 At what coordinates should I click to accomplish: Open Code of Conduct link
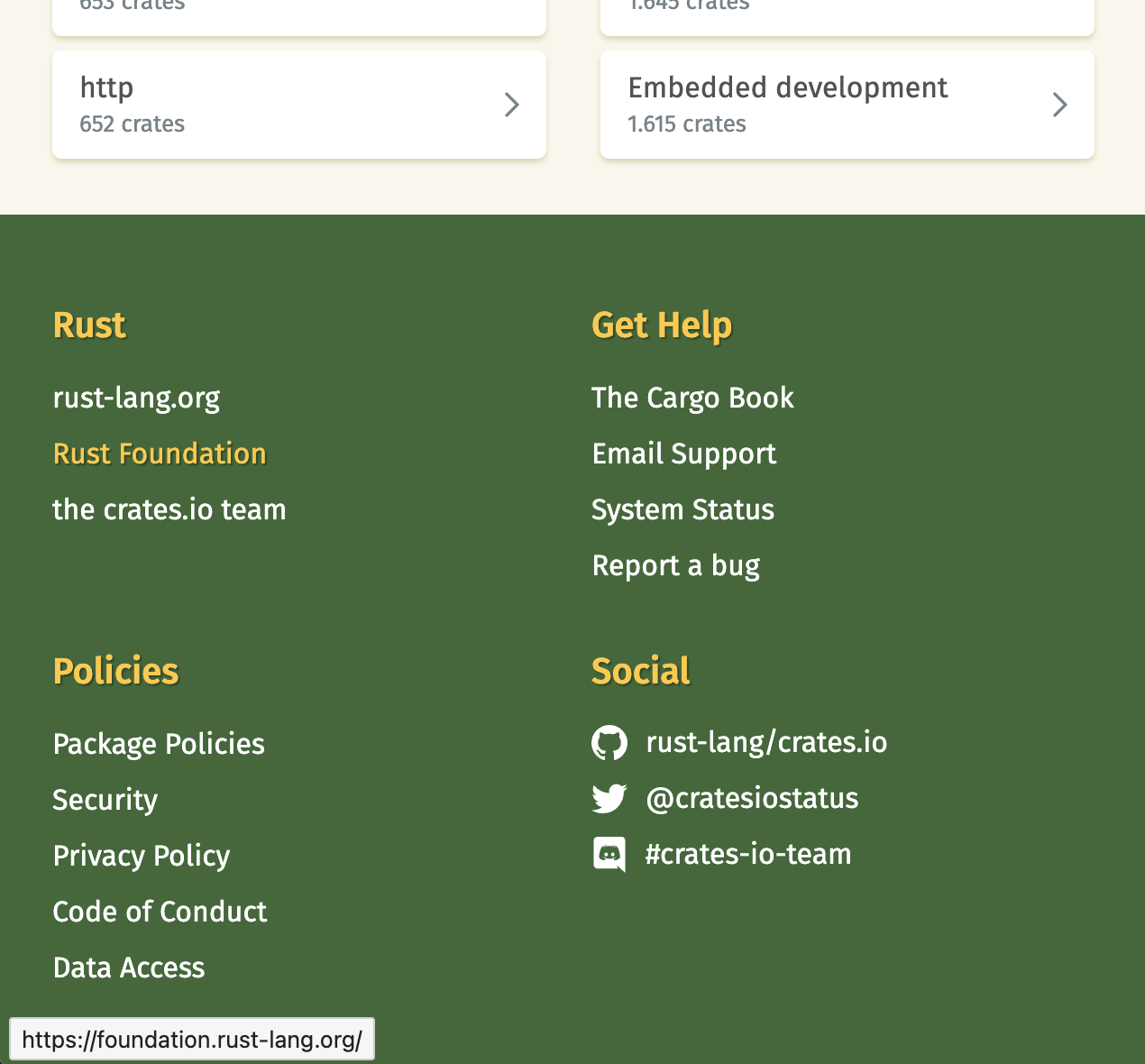(x=160, y=912)
